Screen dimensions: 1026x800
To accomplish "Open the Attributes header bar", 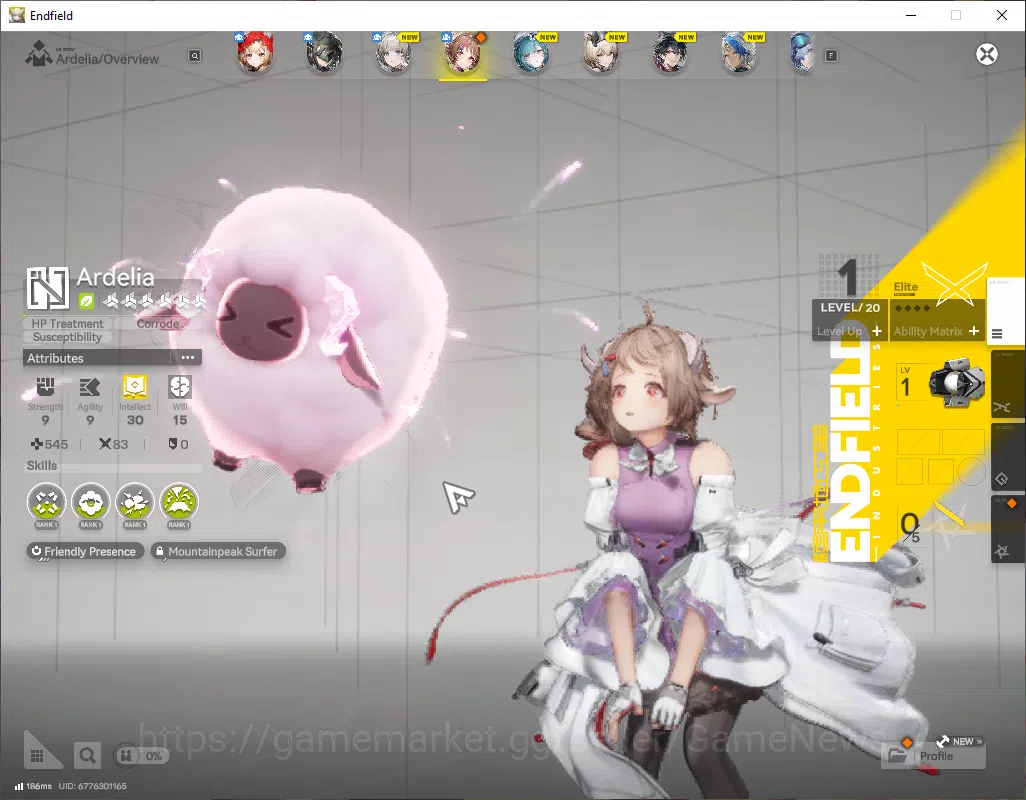I will point(112,358).
